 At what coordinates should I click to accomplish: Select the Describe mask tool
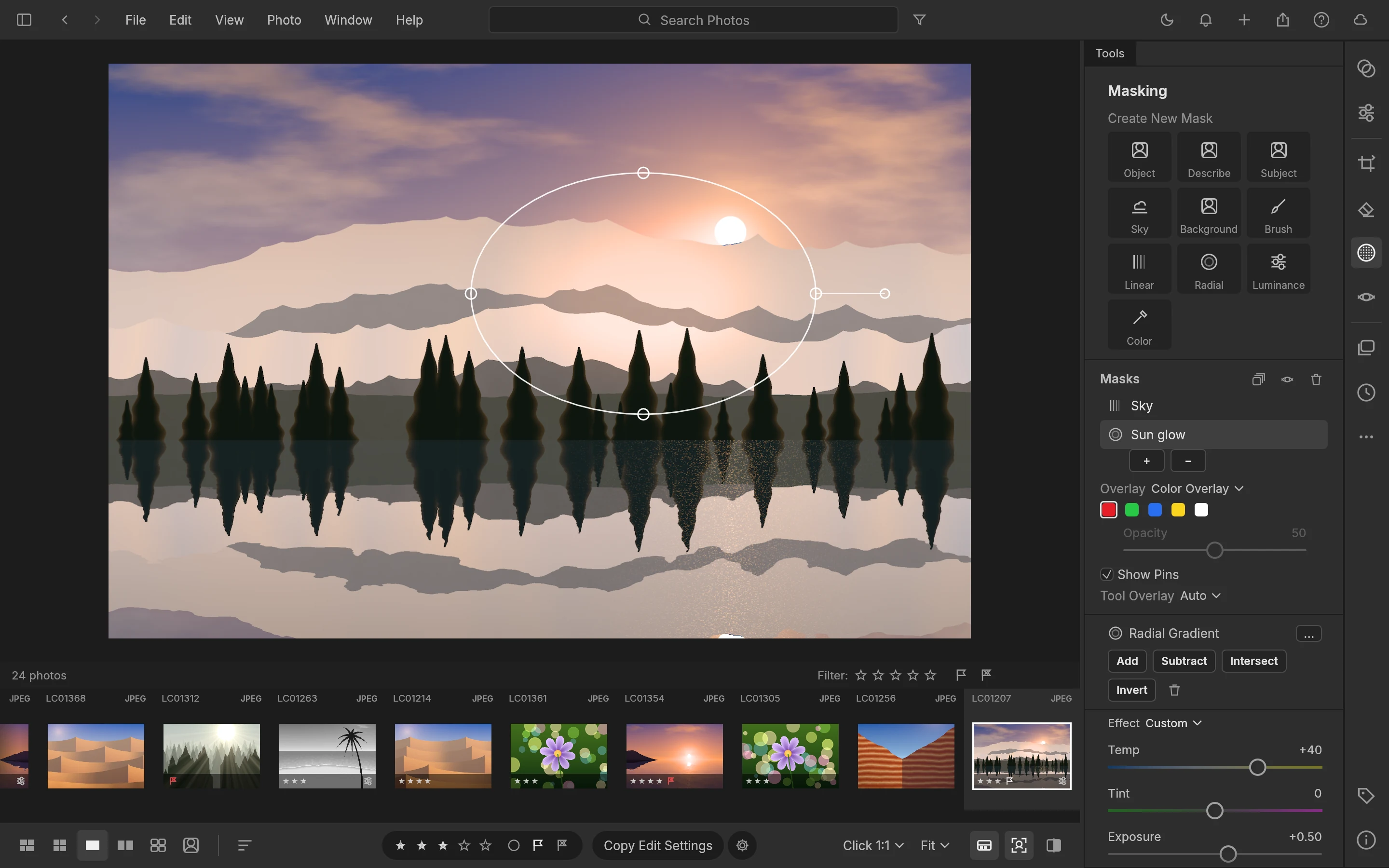tap(1208, 157)
